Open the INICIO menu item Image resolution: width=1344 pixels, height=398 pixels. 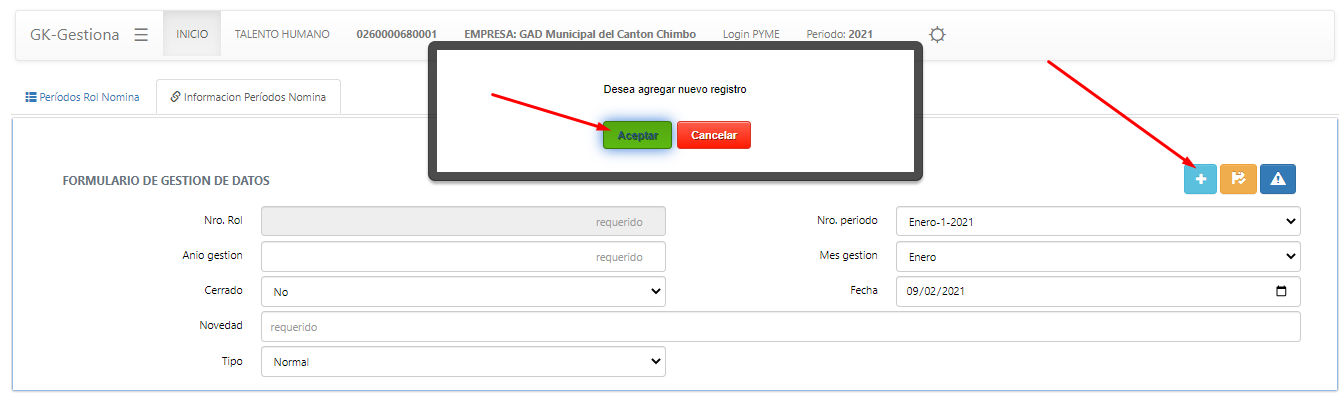(192, 34)
